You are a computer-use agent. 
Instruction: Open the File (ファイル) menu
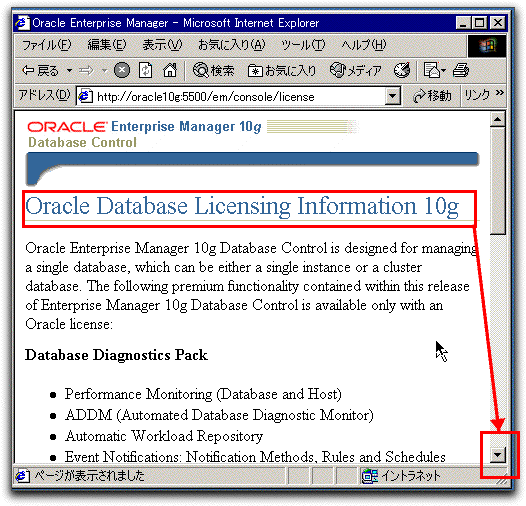(x=46, y=45)
